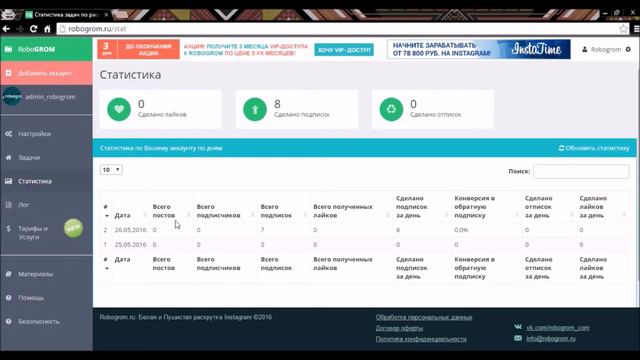Close the Статистика browser tab

[106, 14]
